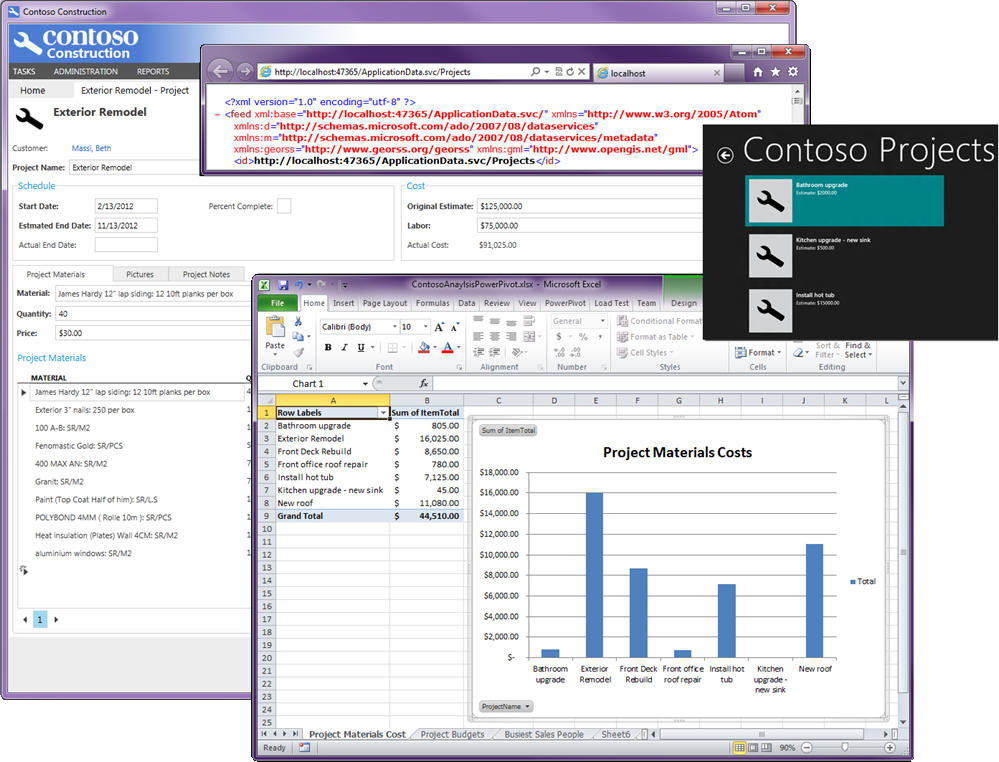
Task: Open the font size dropdown in Excel
Action: coord(424,327)
